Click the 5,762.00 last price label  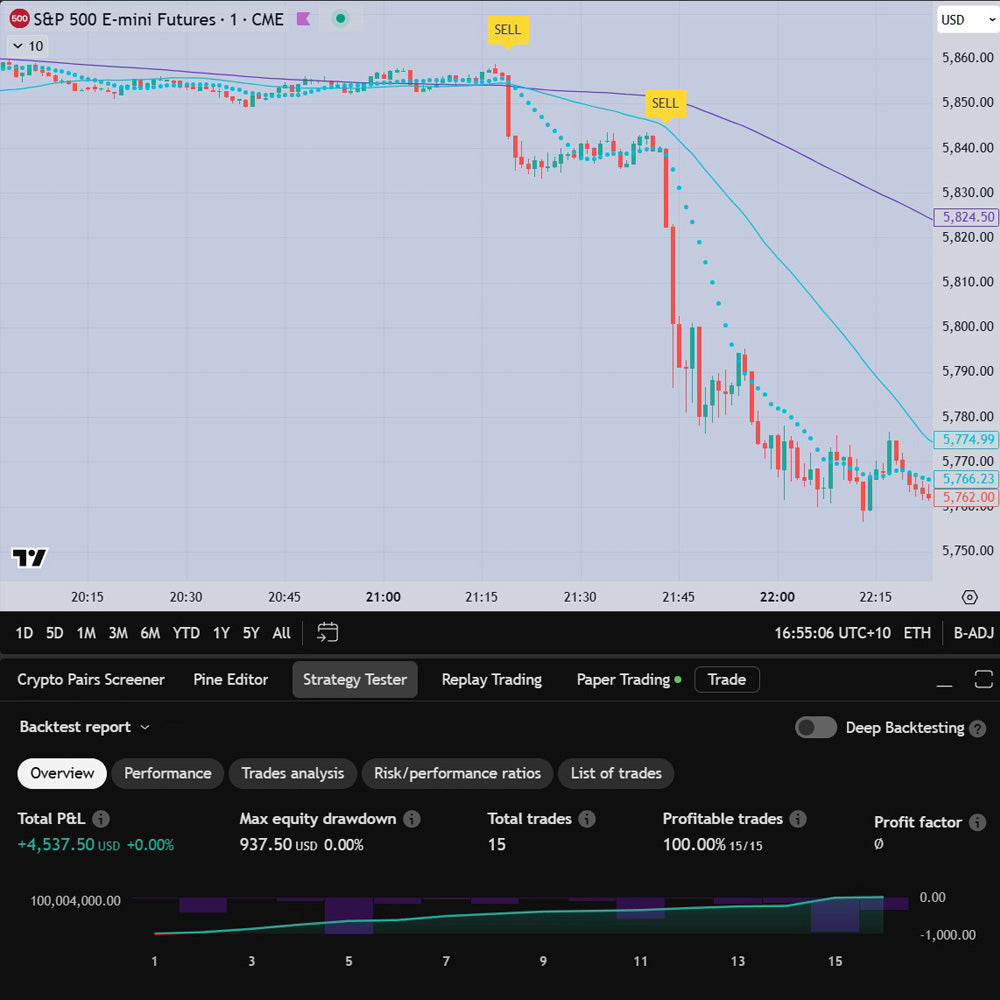click(x=966, y=497)
